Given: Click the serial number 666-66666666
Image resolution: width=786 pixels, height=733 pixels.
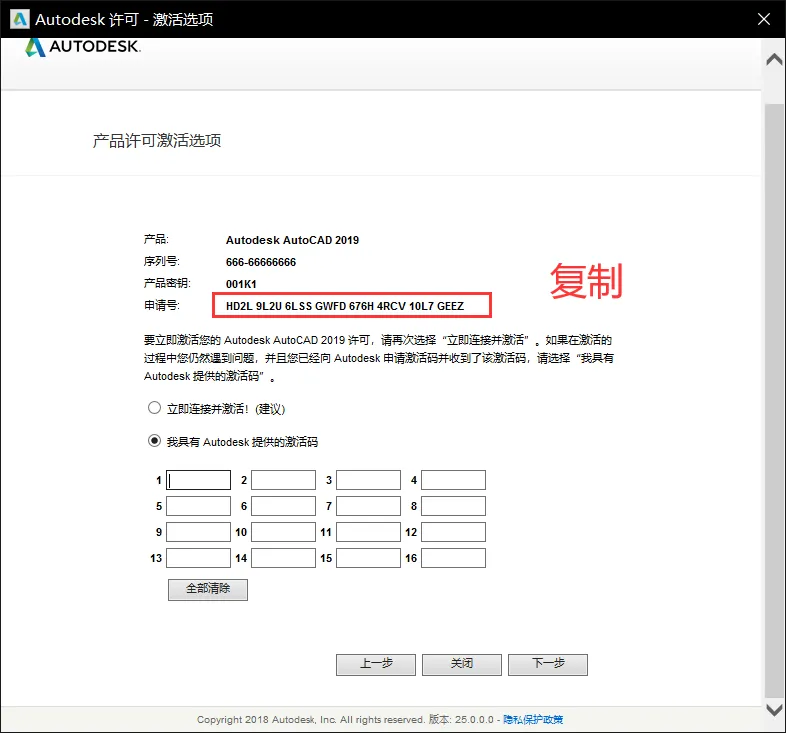Looking at the screenshot, I should [261, 262].
